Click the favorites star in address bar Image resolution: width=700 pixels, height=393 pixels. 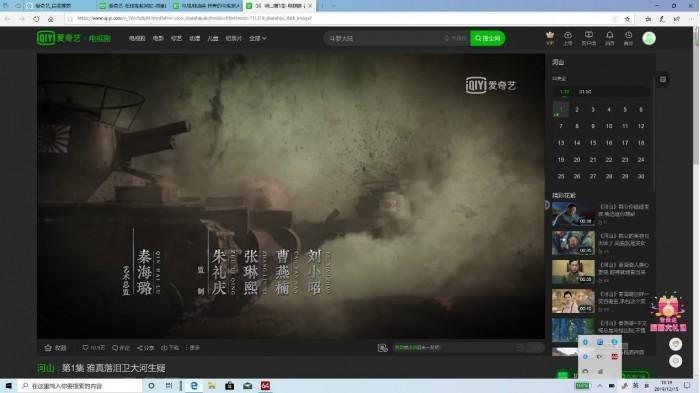pyautogui.click(x=627, y=19)
